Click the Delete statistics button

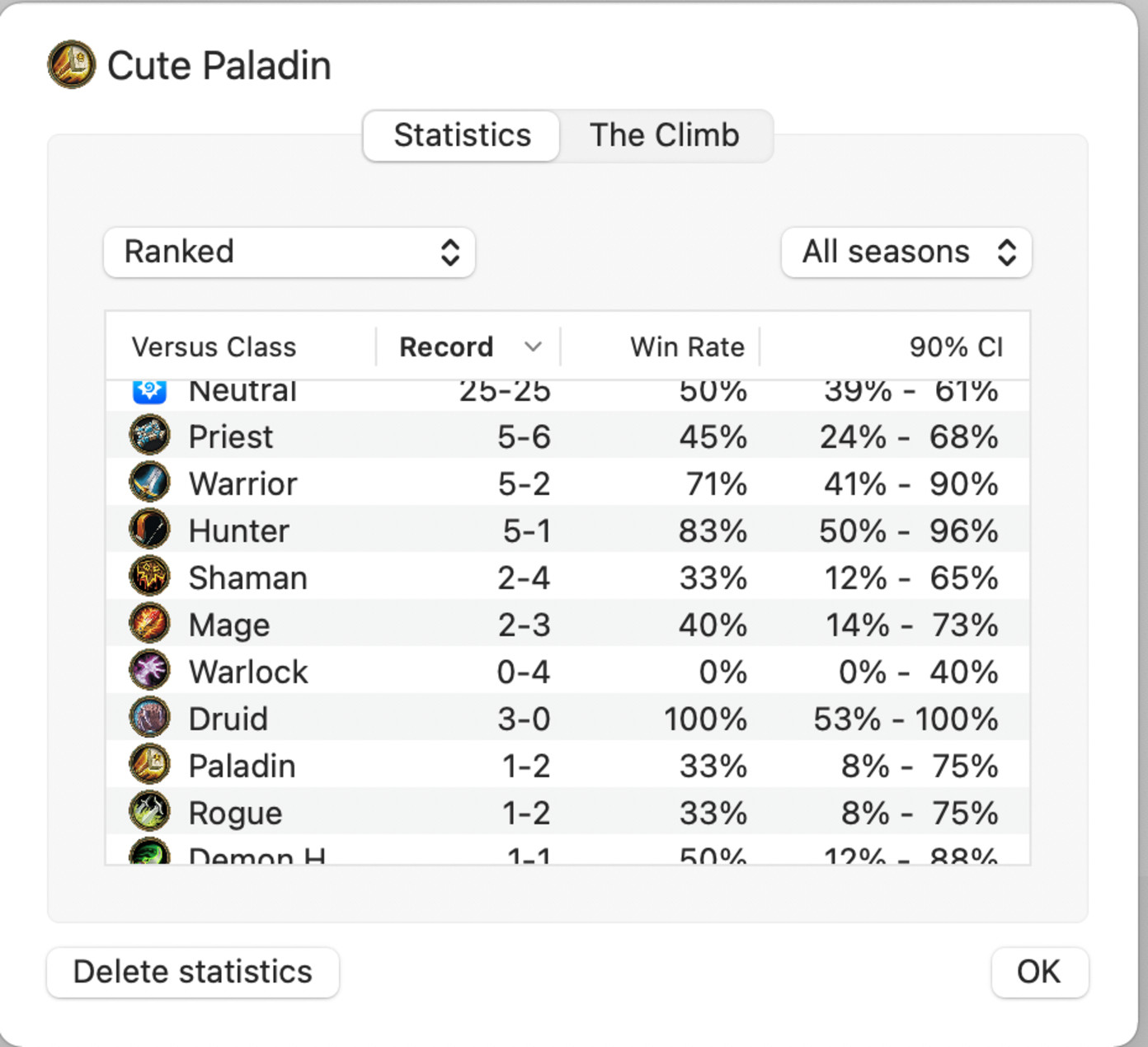[193, 972]
